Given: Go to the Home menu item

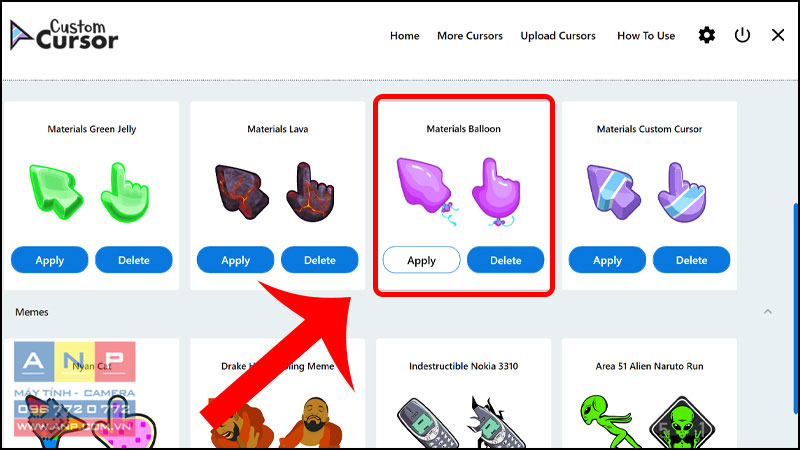Looking at the screenshot, I should pyautogui.click(x=405, y=36).
